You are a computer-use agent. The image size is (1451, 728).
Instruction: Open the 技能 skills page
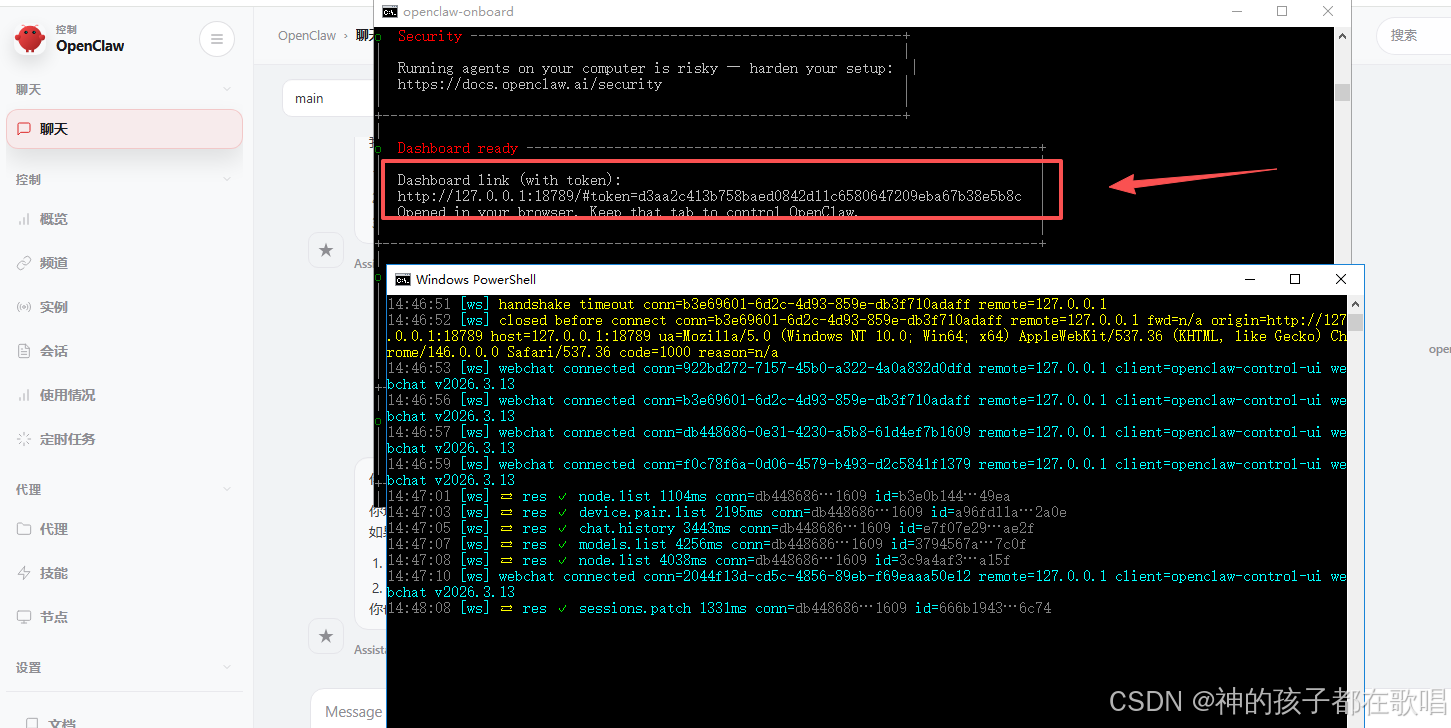pos(125,573)
